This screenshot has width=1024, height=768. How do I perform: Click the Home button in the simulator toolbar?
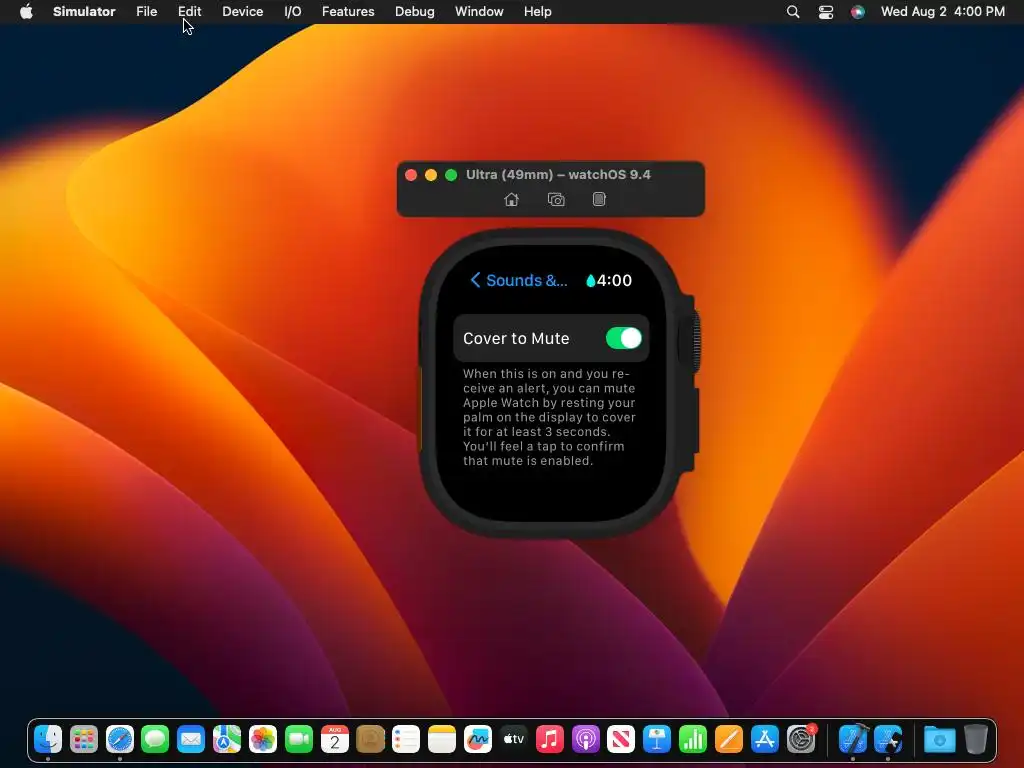pos(511,199)
